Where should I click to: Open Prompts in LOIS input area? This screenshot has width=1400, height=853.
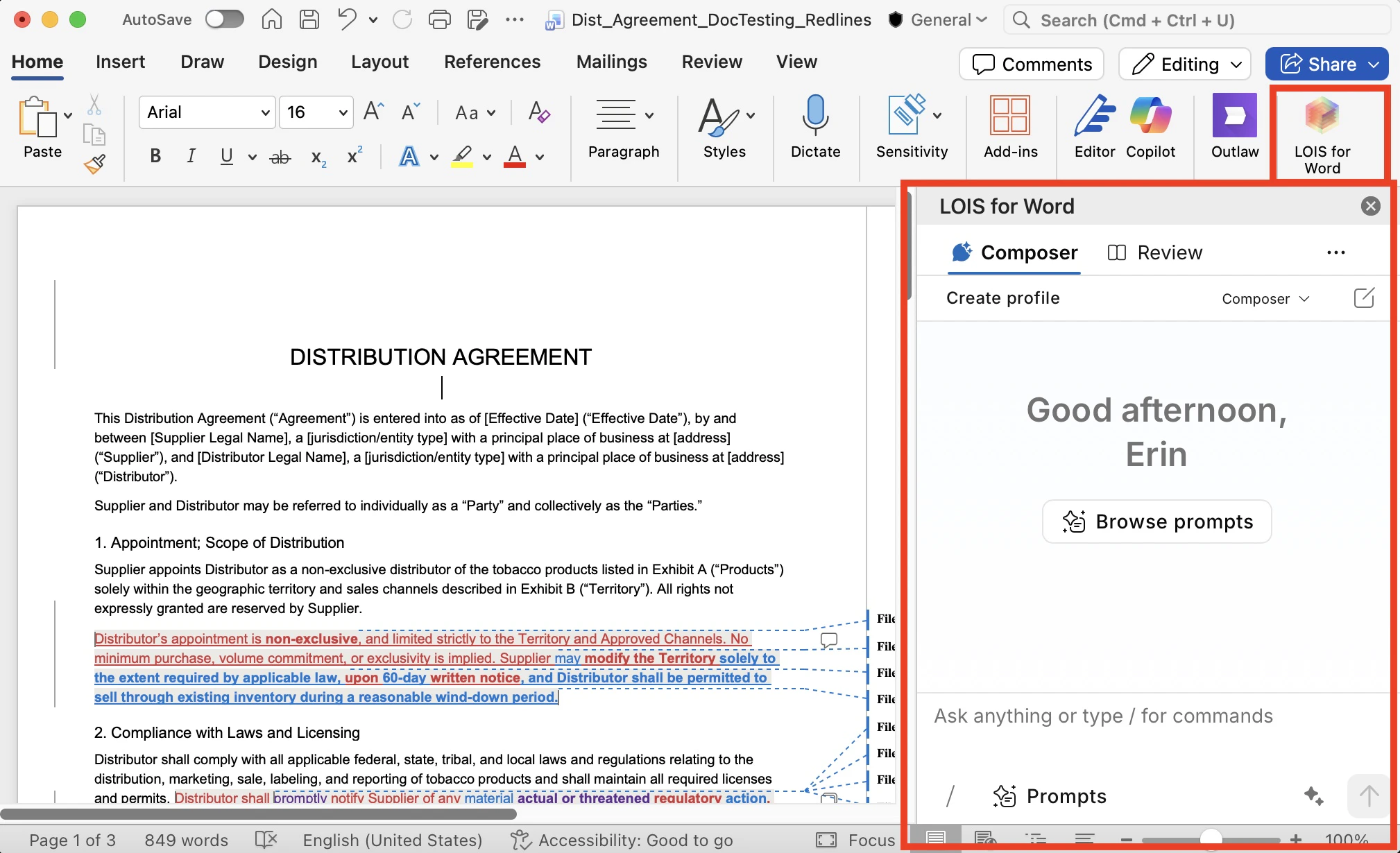click(1050, 796)
